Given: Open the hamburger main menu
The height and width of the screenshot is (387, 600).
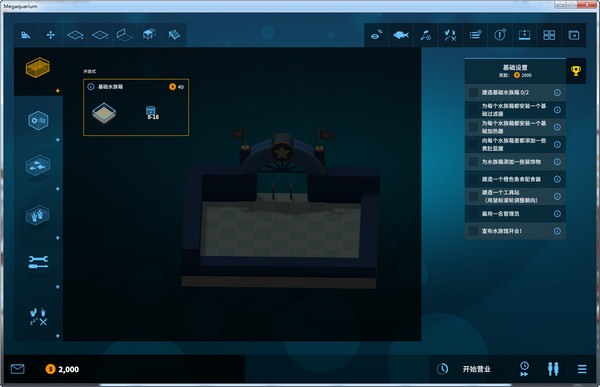Looking at the screenshot, I should point(582,369).
